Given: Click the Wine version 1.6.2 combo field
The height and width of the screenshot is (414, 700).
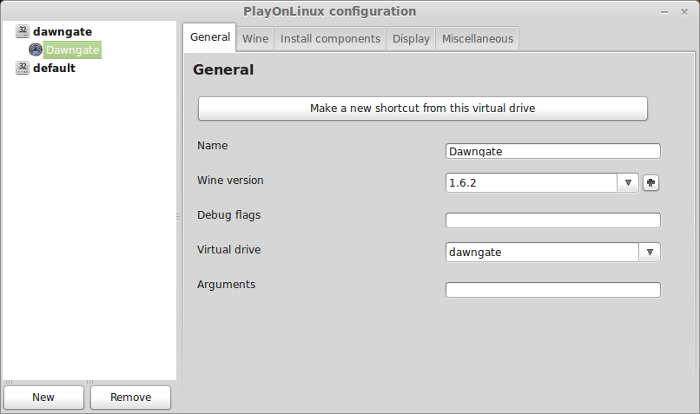Looking at the screenshot, I should pos(531,183).
